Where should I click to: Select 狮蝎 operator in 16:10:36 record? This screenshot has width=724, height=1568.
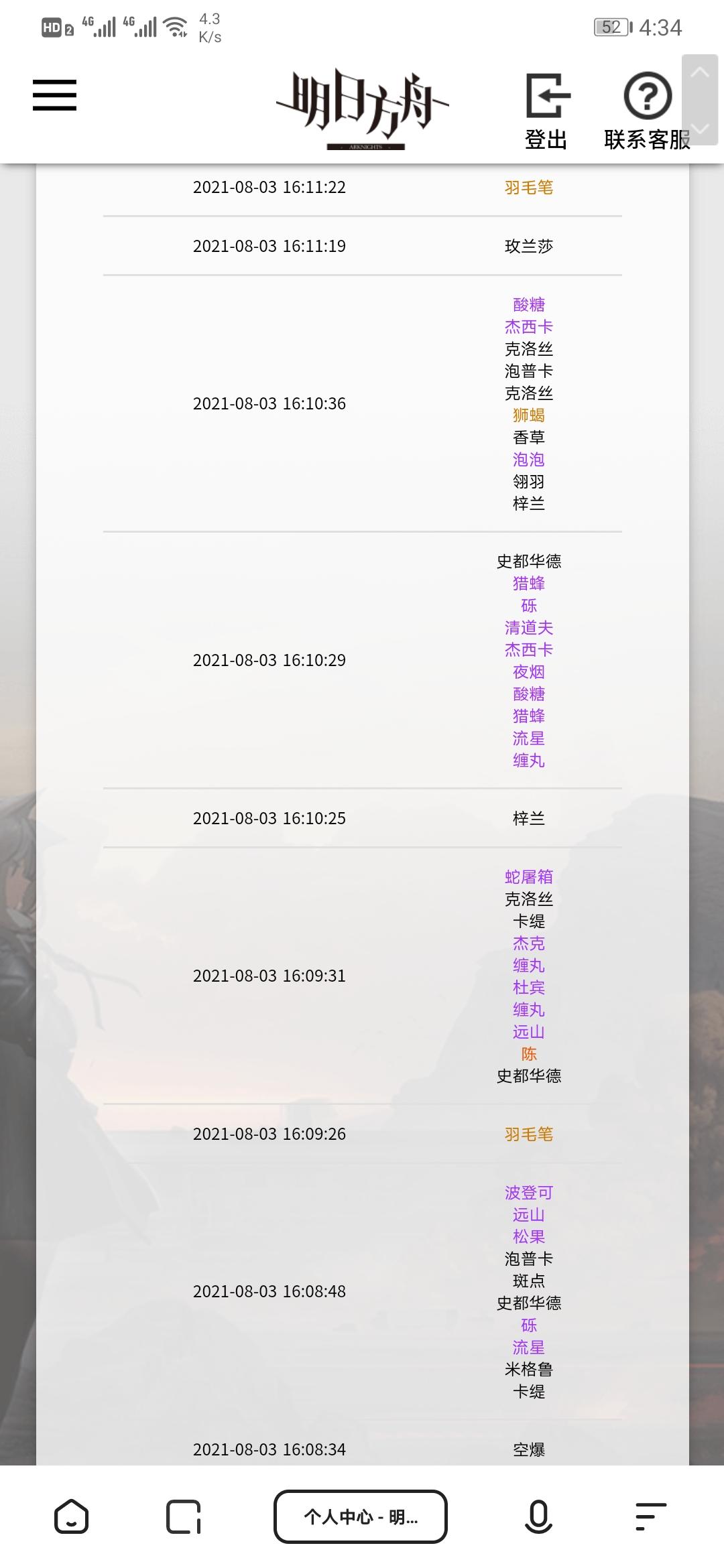[x=529, y=415]
